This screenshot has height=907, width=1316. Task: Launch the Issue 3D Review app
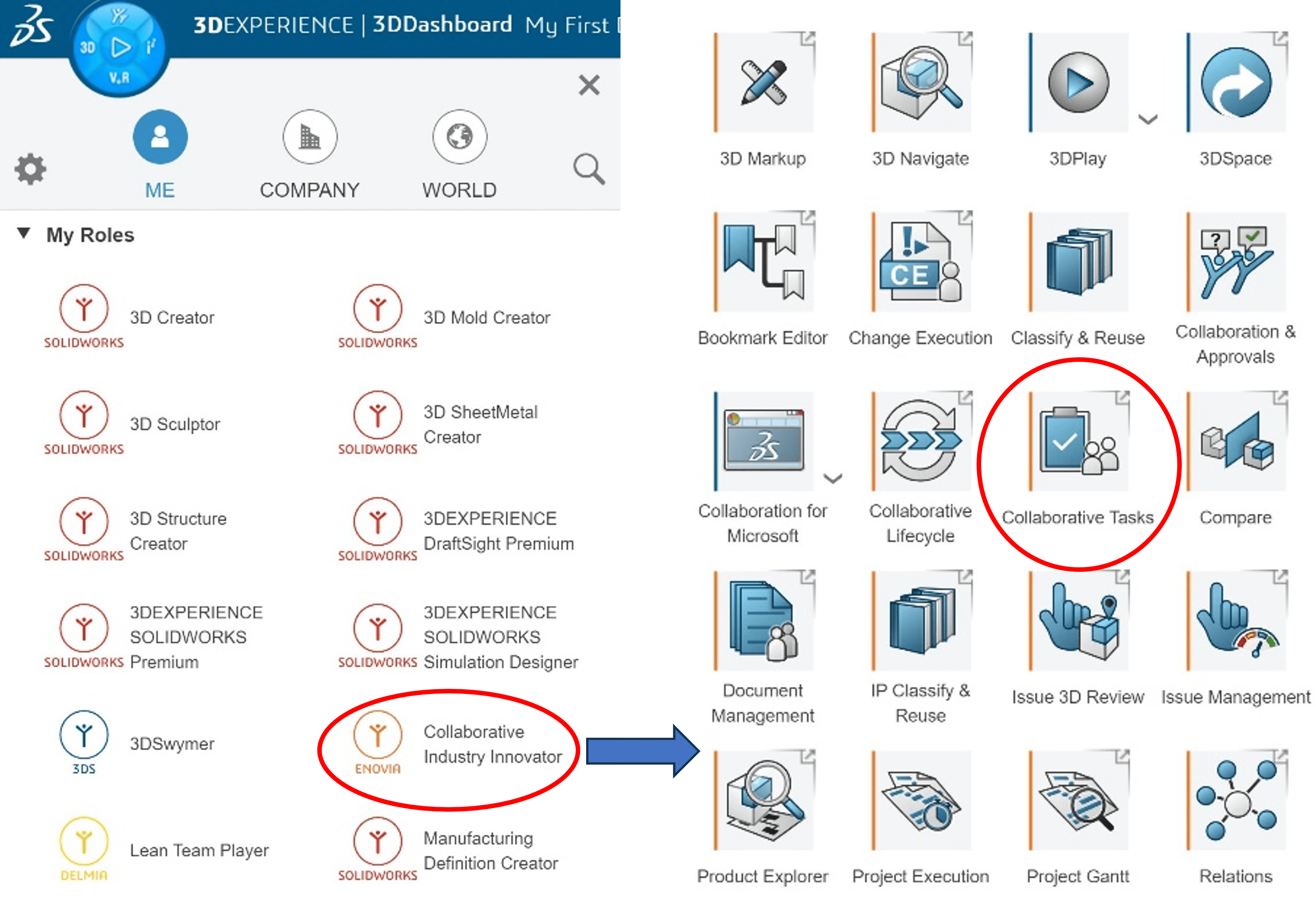(1078, 621)
